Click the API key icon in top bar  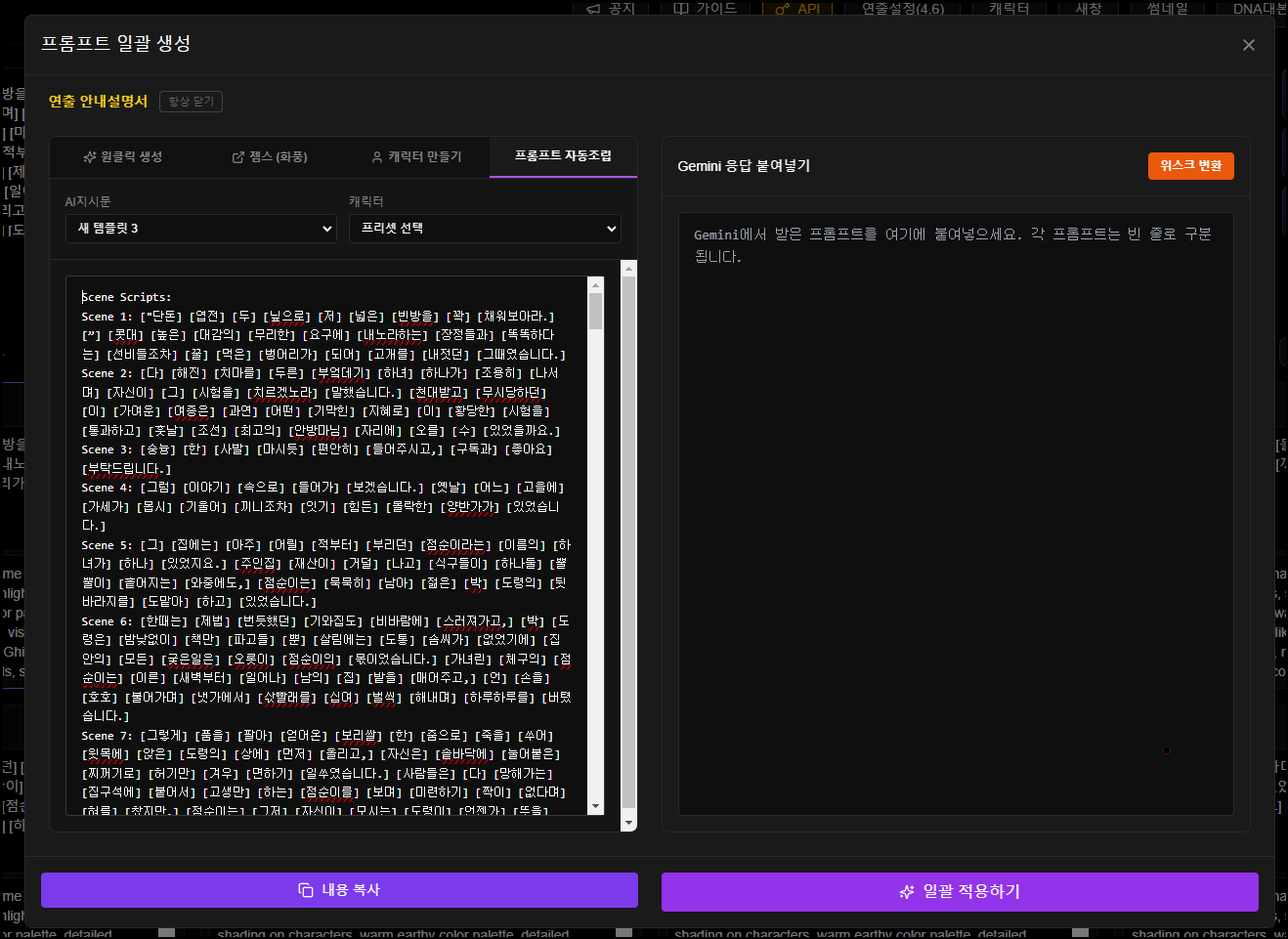coord(782,9)
